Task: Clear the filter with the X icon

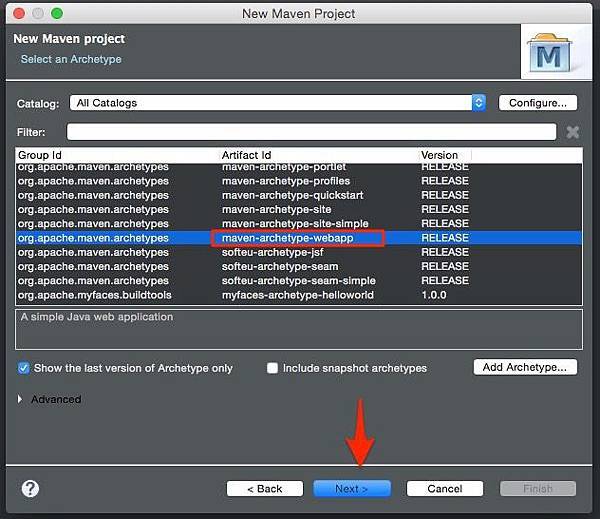Action: 572,132
